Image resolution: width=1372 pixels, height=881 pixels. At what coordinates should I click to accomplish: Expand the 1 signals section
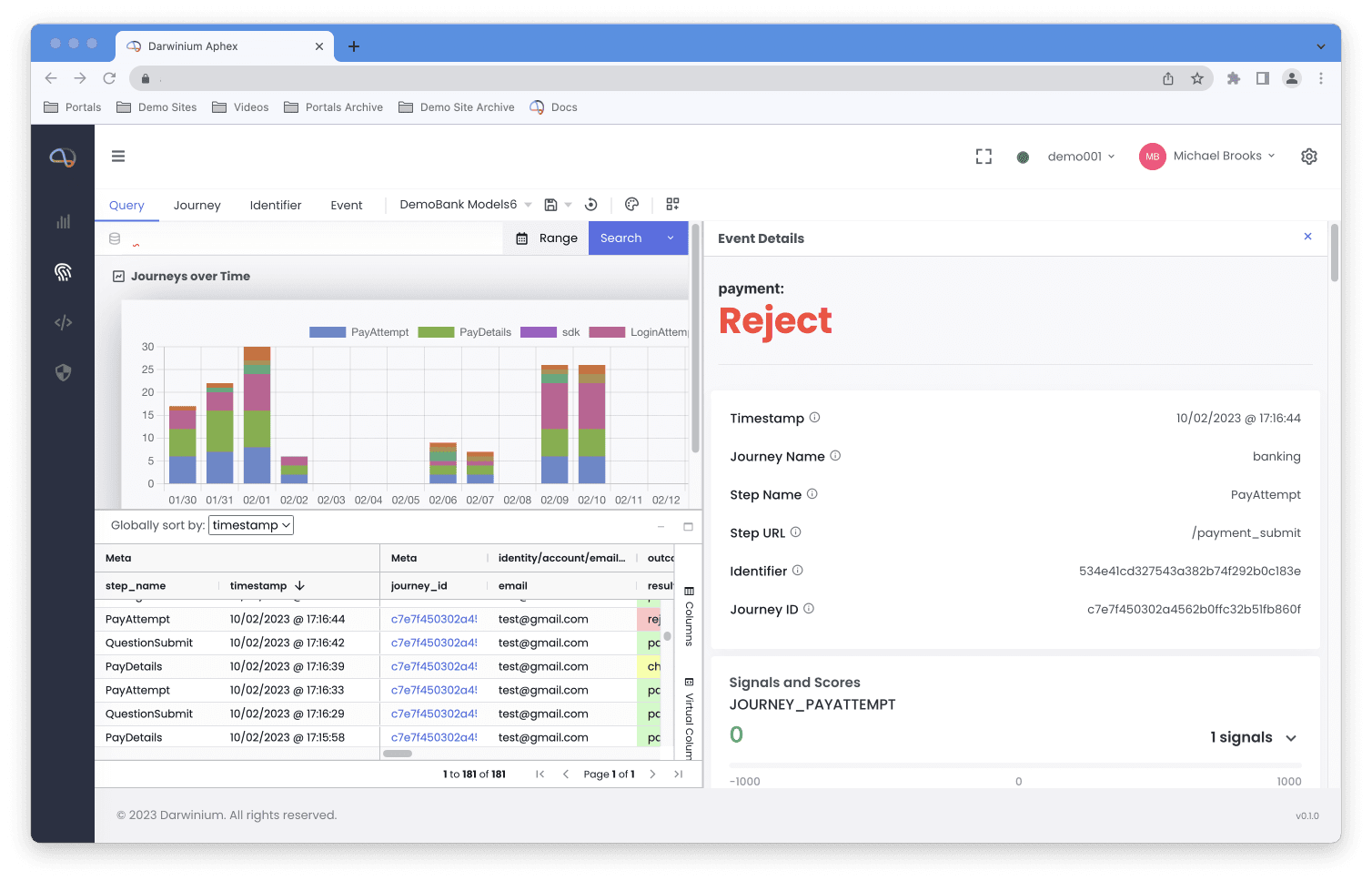point(1253,737)
